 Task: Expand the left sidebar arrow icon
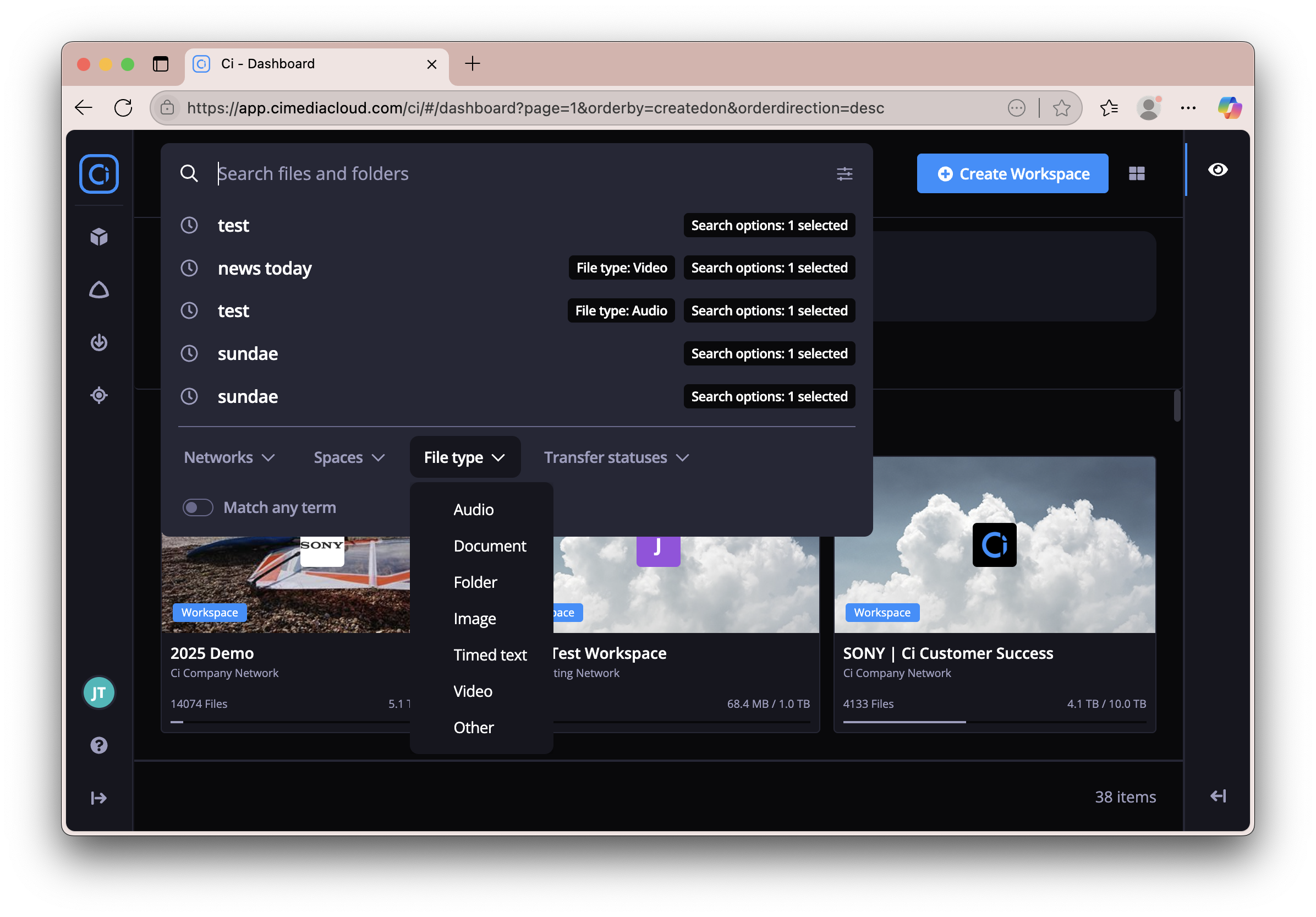(98, 798)
